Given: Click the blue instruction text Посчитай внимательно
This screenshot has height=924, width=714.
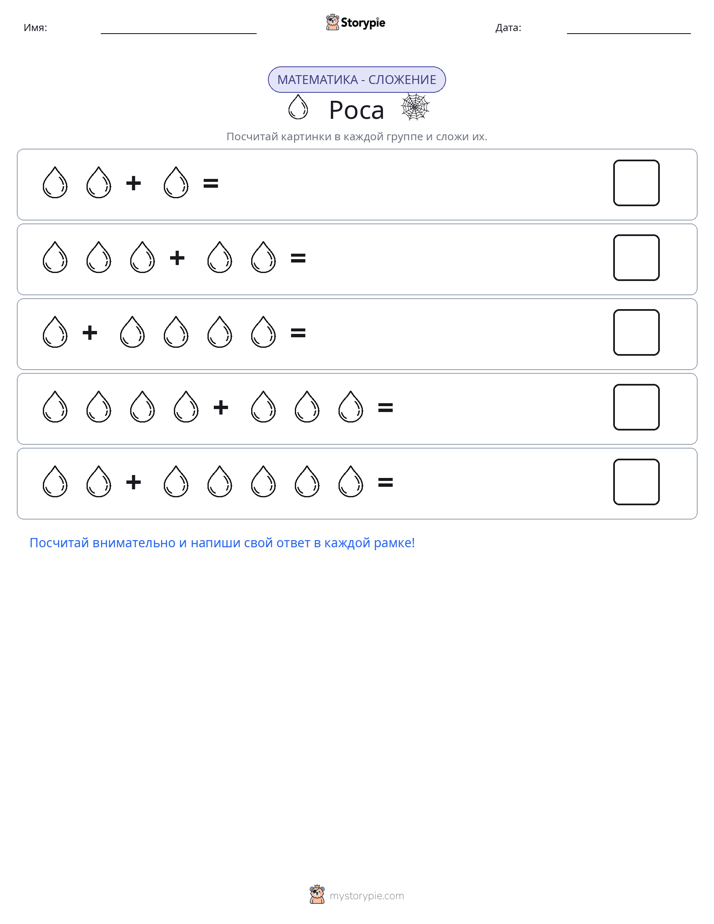Looking at the screenshot, I should [222, 543].
